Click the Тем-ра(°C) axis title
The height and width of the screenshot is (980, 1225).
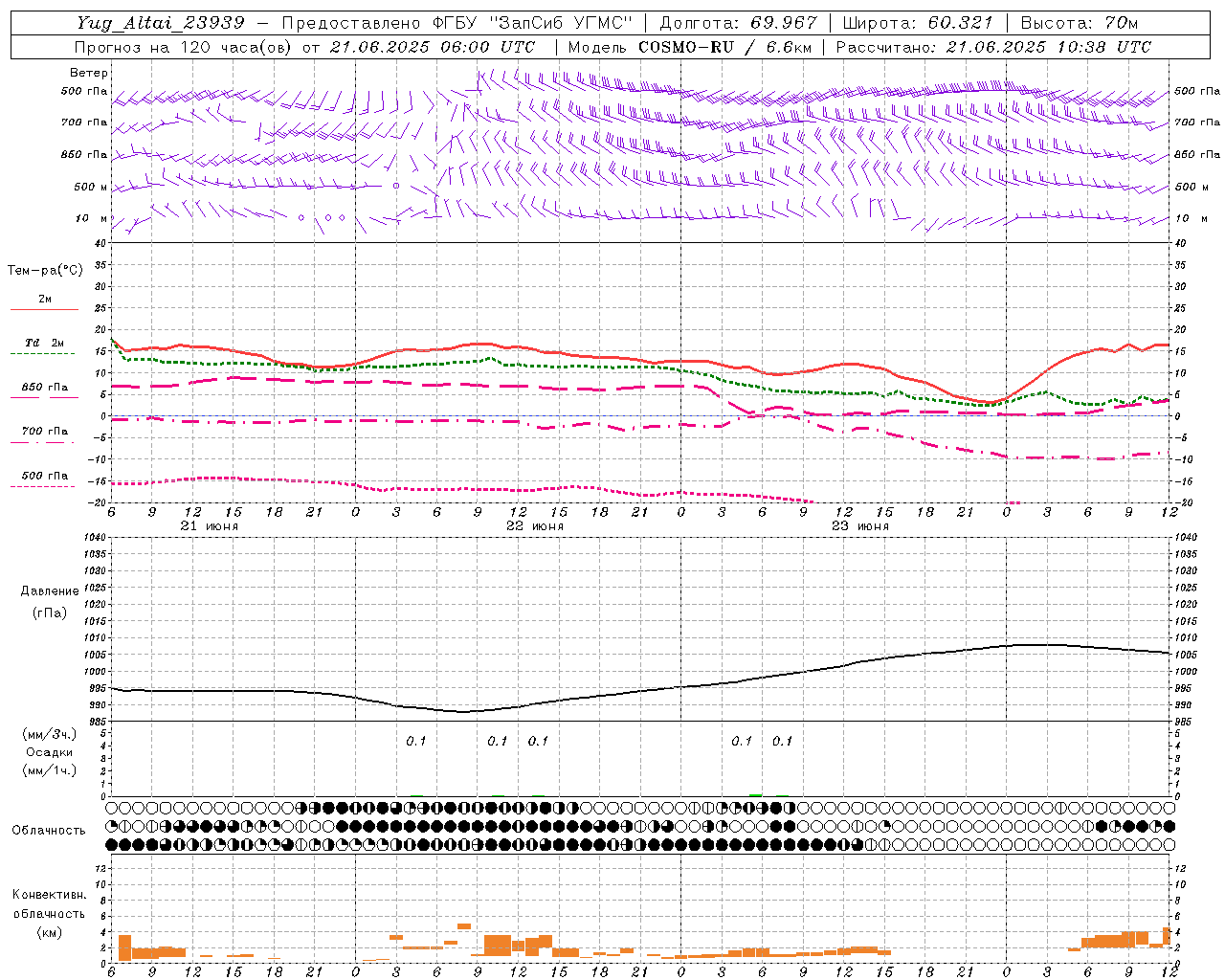click(x=45, y=271)
